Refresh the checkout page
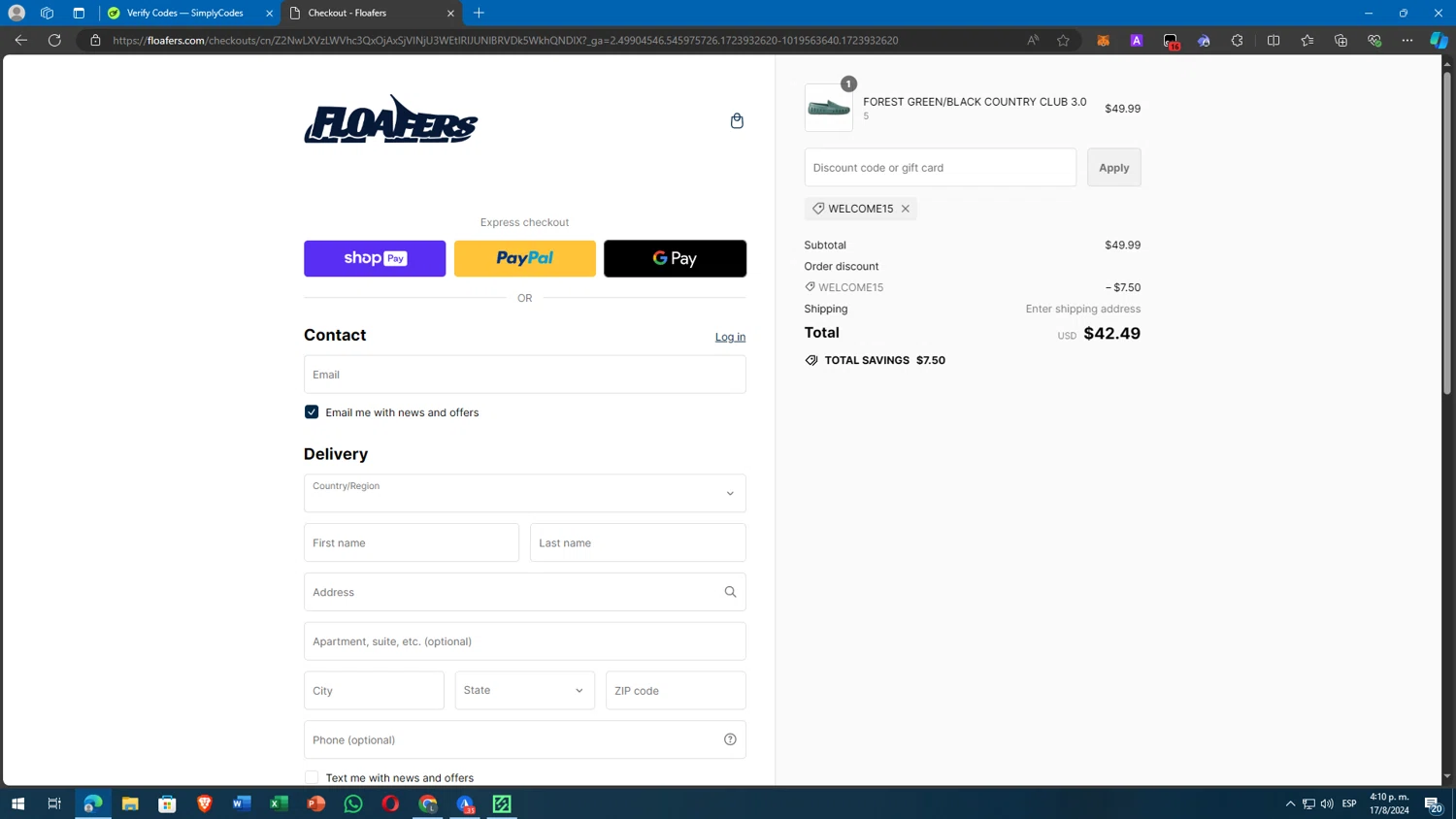1456x819 pixels. (x=54, y=40)
